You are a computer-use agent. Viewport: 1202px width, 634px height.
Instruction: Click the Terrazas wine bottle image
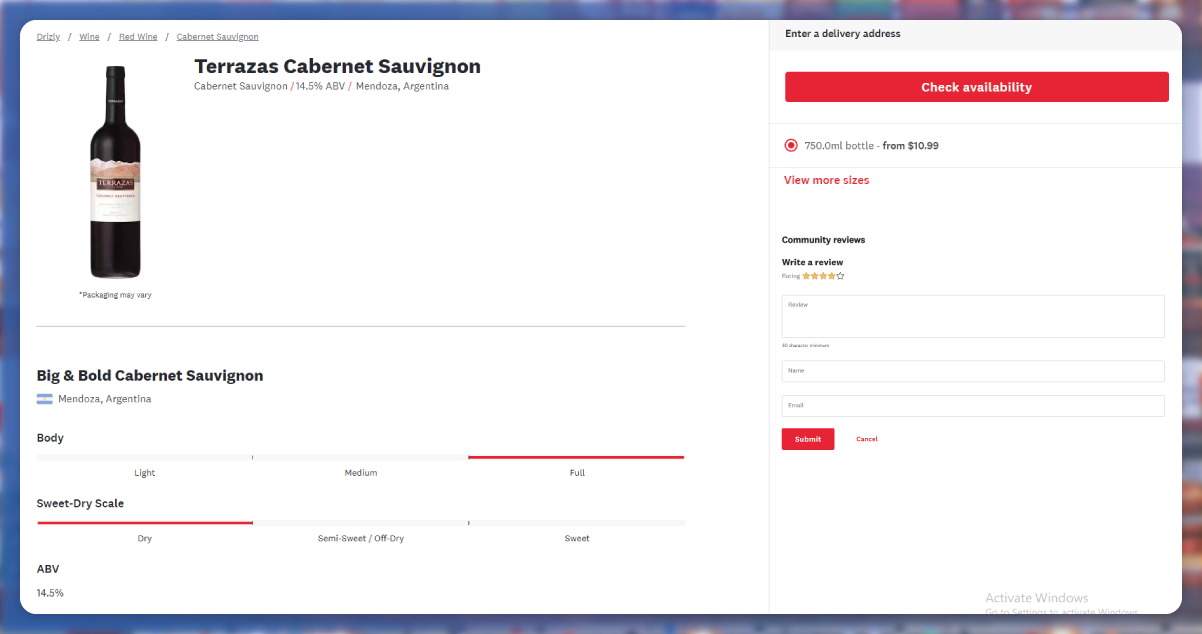tap(115, 172)
